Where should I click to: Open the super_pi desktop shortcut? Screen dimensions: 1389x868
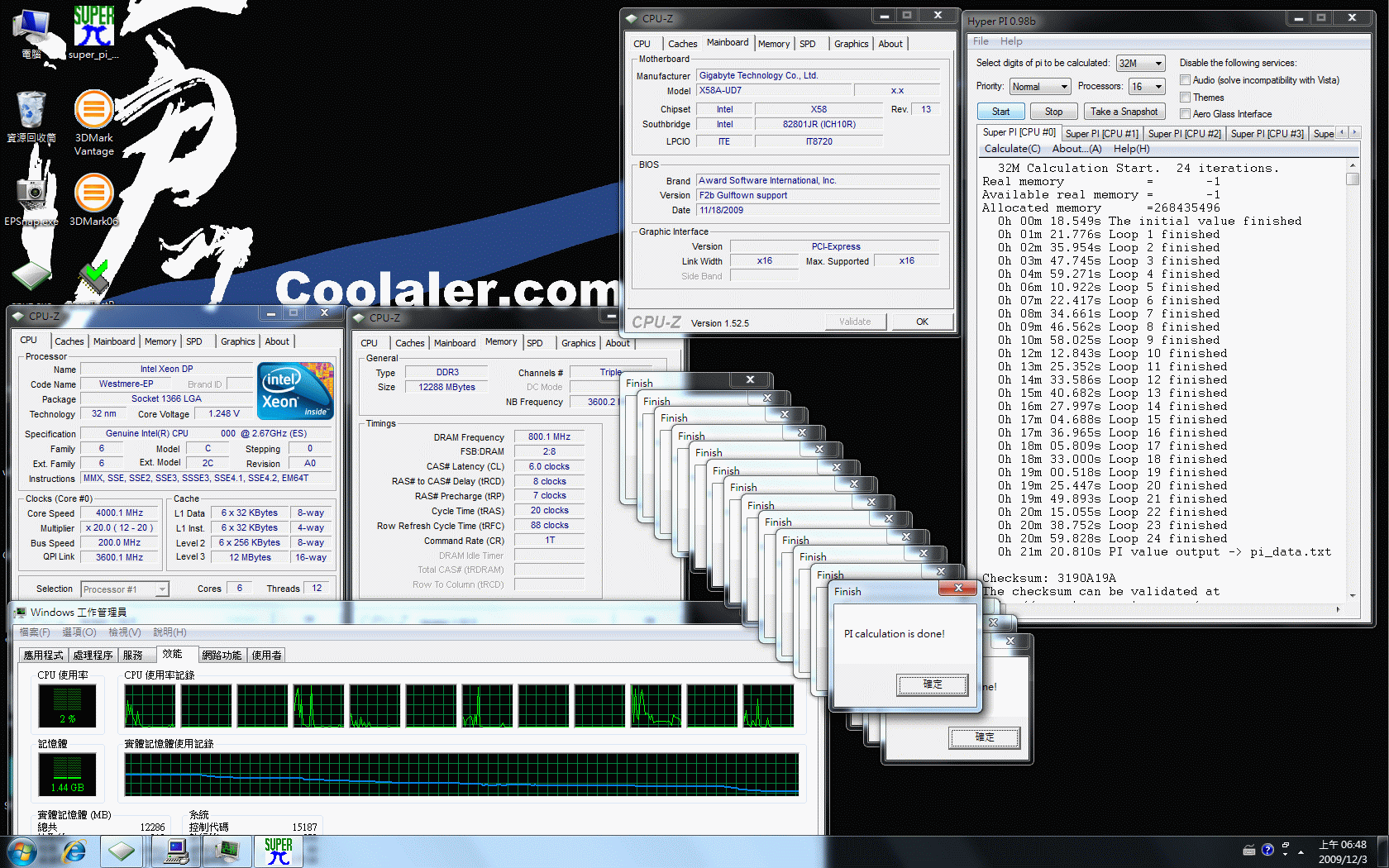point(93,33)
